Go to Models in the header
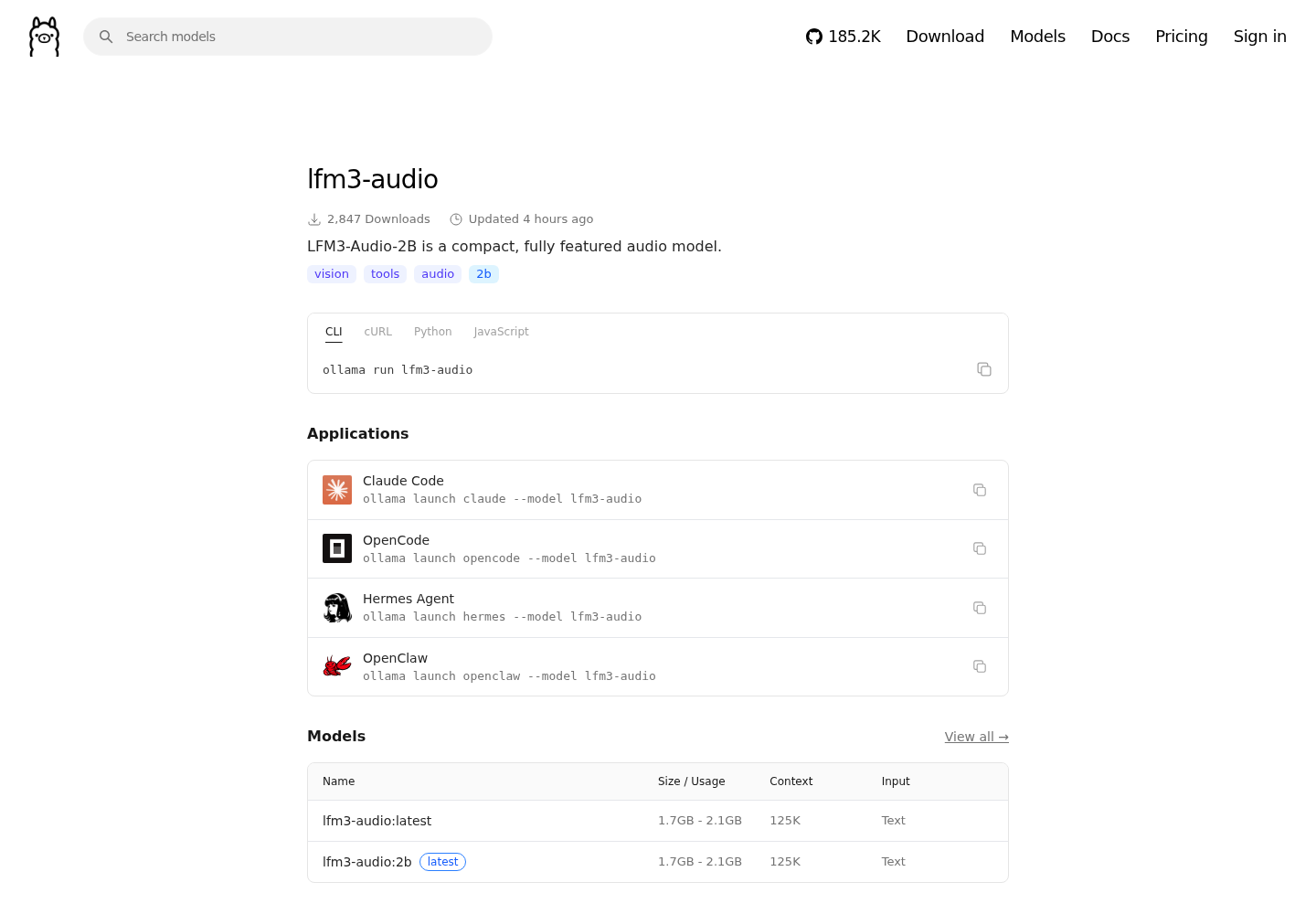 point(1037,37)
